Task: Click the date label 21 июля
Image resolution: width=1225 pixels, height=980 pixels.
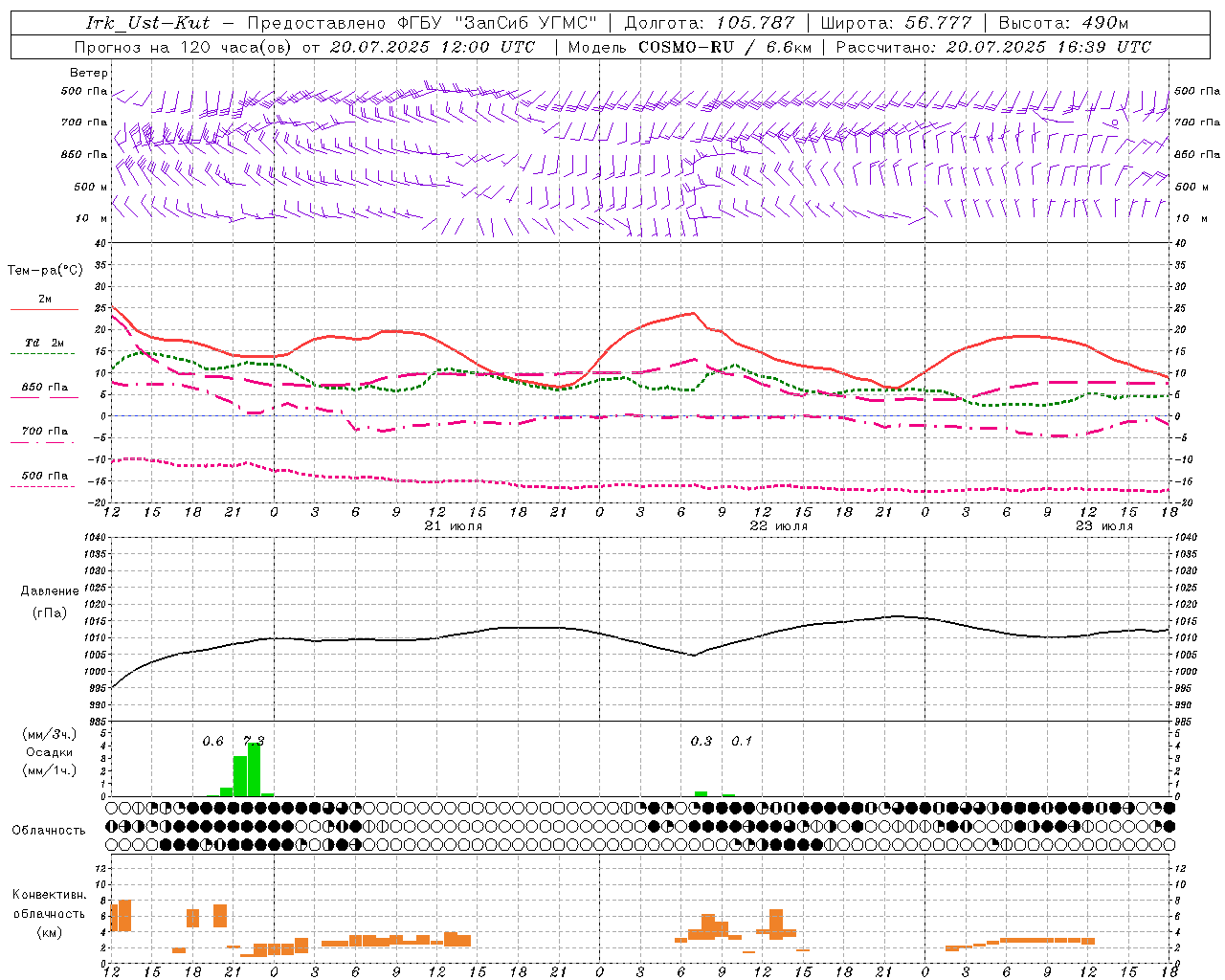Action: coord(454,526)
